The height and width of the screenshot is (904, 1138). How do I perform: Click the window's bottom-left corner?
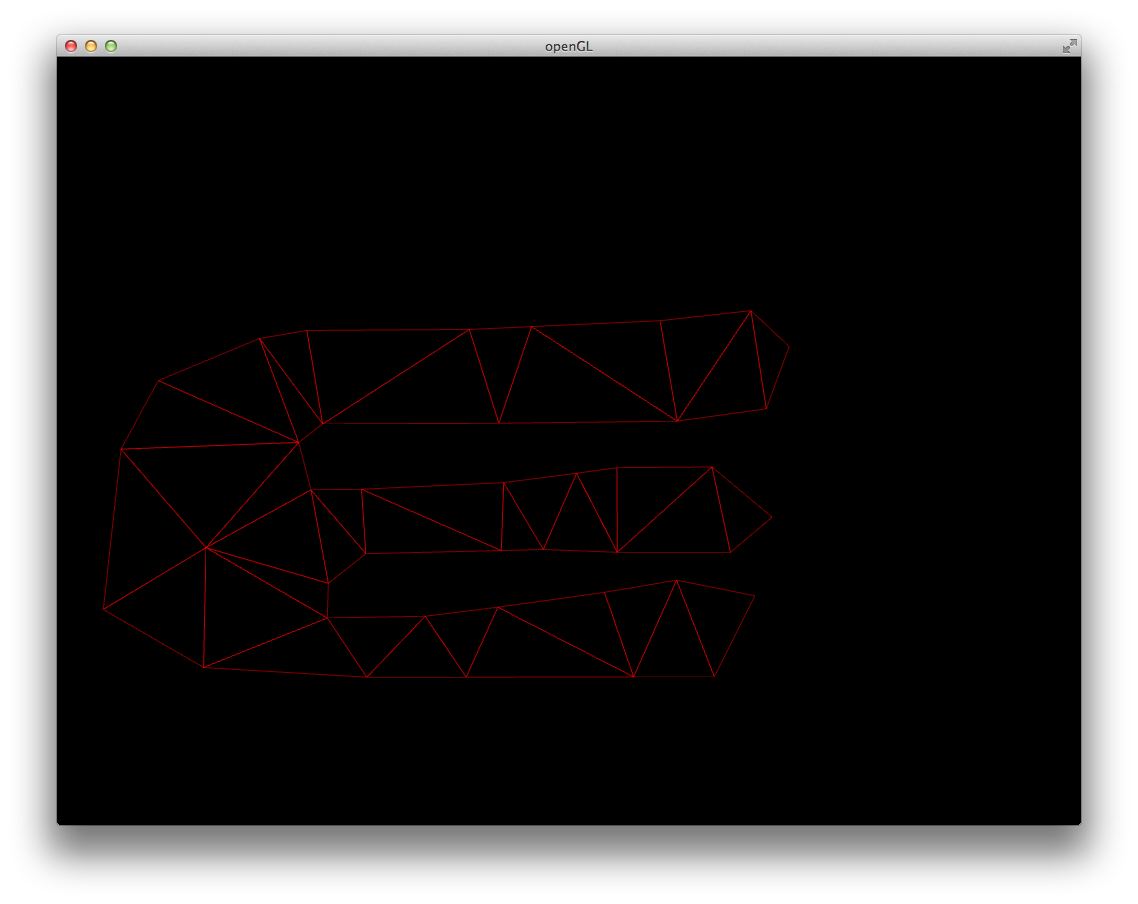[x=58, y=823]
